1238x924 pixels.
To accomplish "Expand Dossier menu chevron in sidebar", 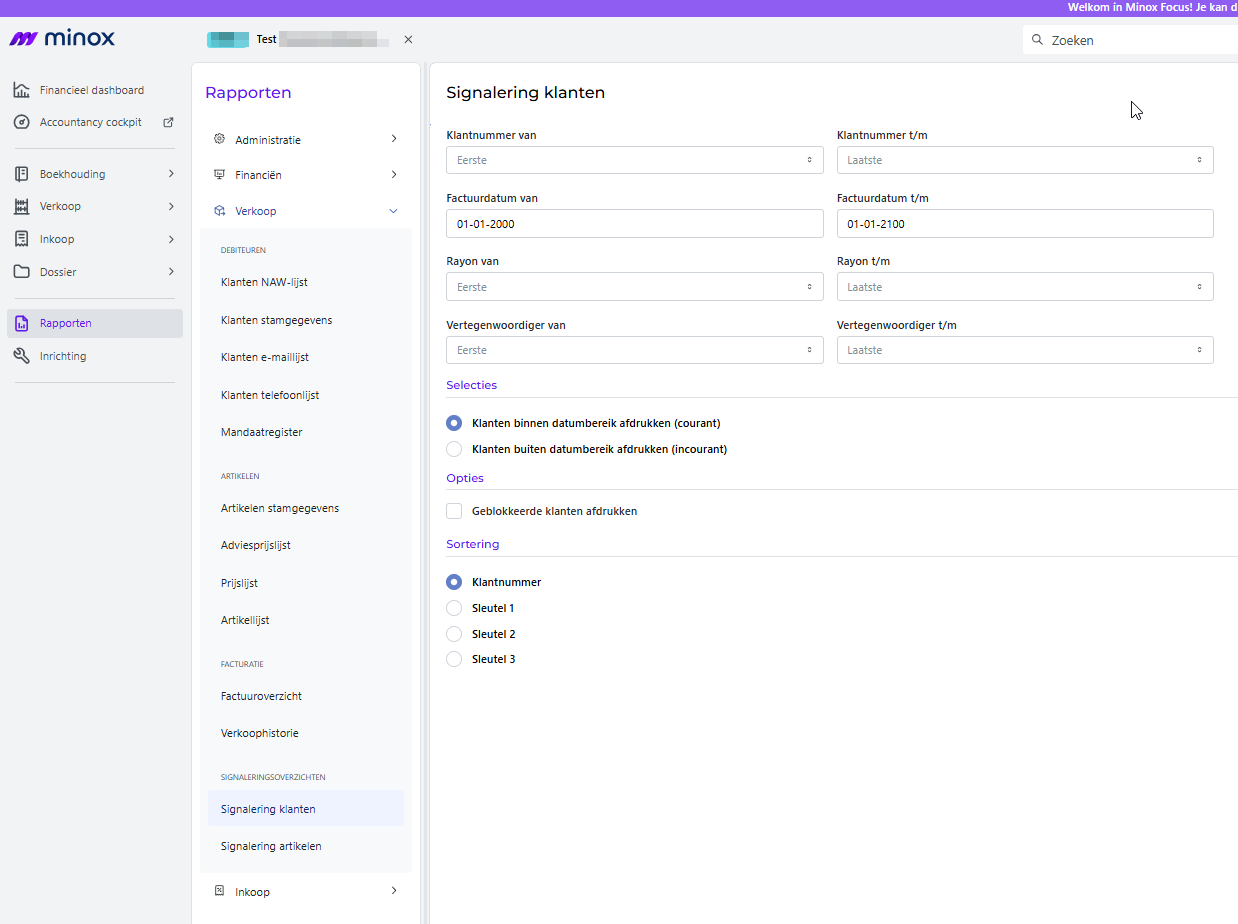I will (171, 272).
